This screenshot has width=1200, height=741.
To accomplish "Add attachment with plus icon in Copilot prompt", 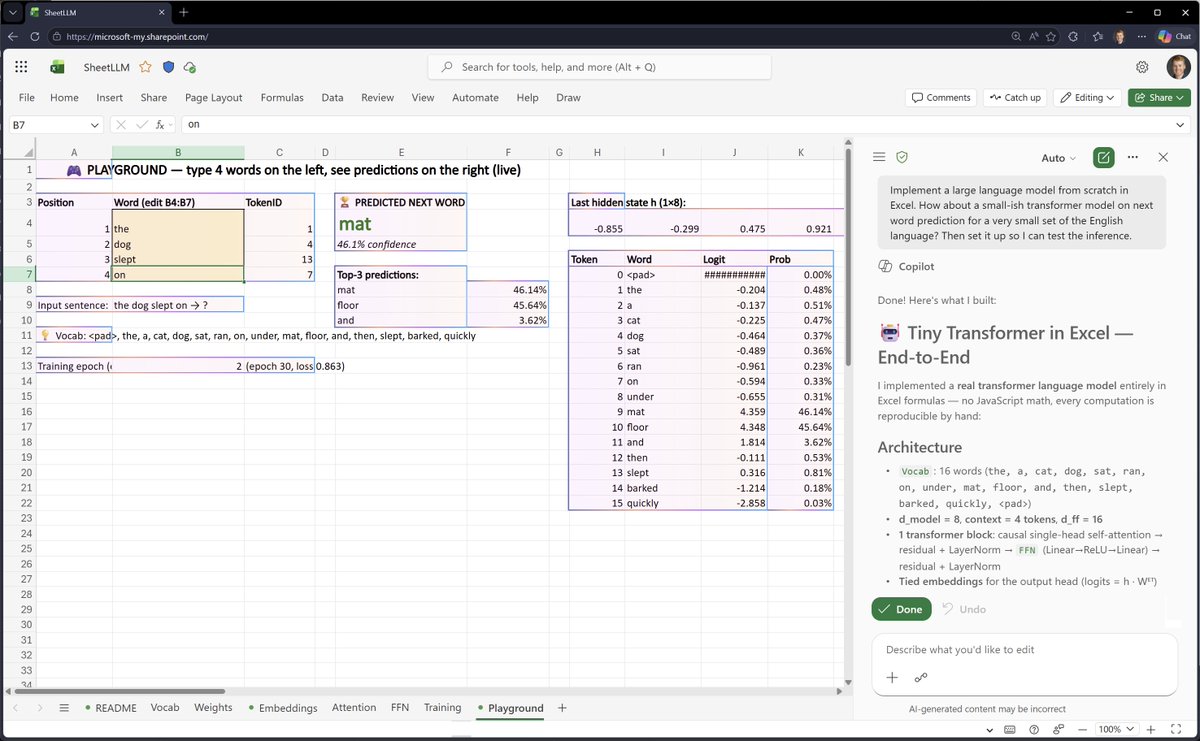I will coord(892,677).
